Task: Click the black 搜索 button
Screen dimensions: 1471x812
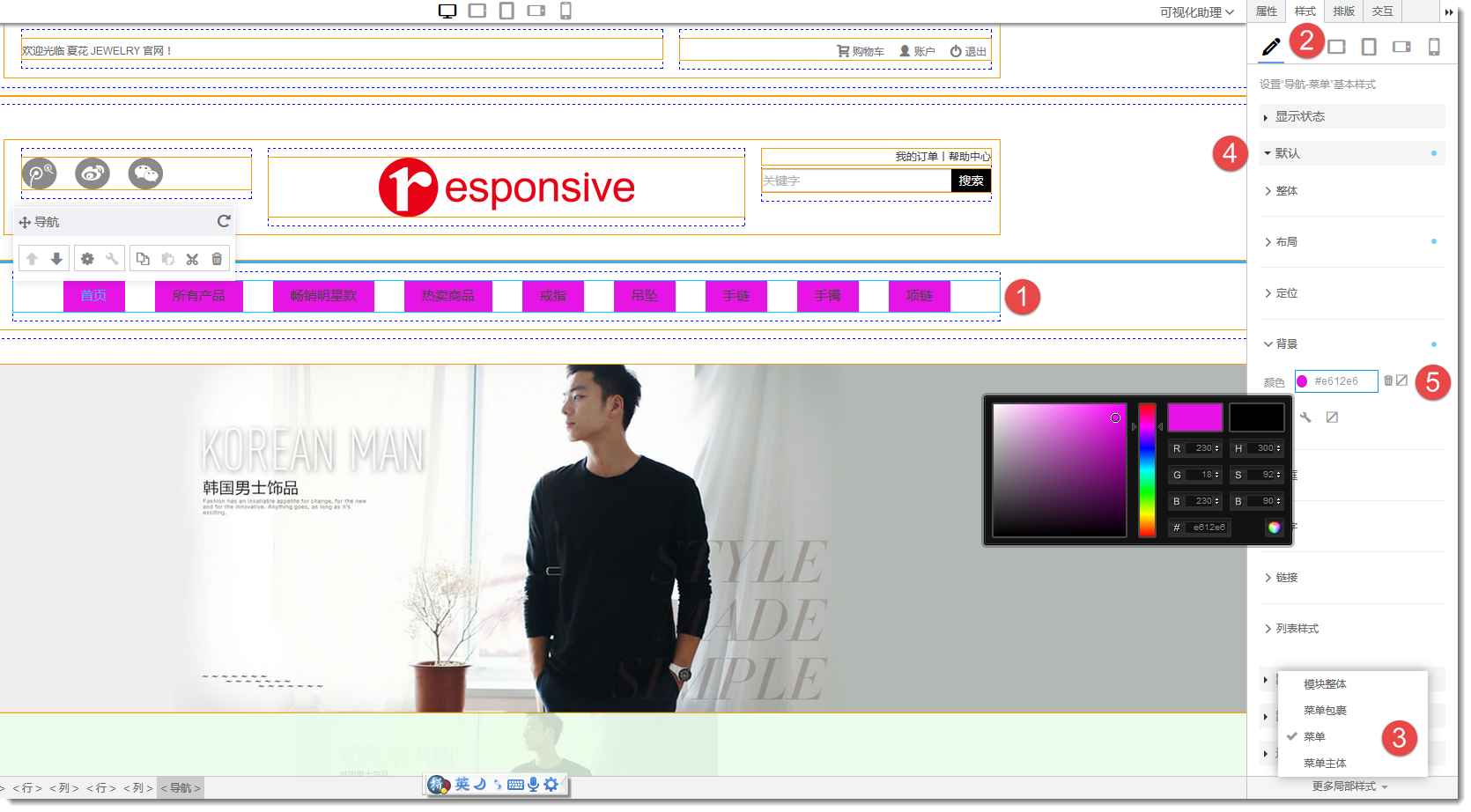Action: point(971,181)
